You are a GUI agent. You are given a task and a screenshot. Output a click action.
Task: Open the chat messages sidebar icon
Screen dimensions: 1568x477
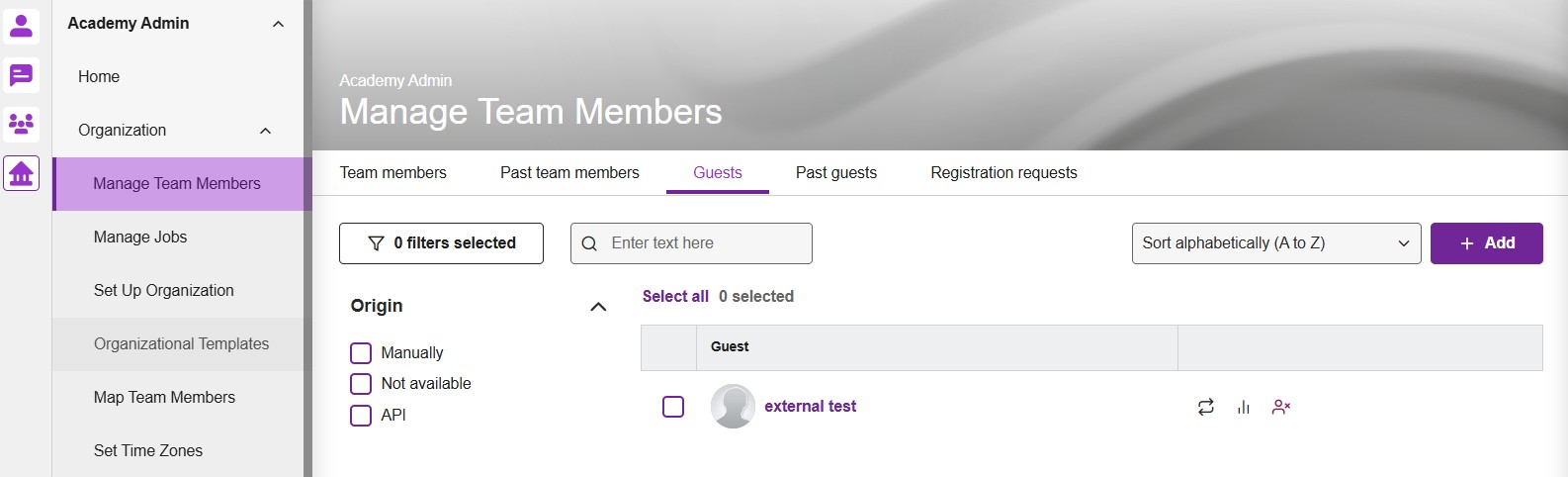pos(21,75)
